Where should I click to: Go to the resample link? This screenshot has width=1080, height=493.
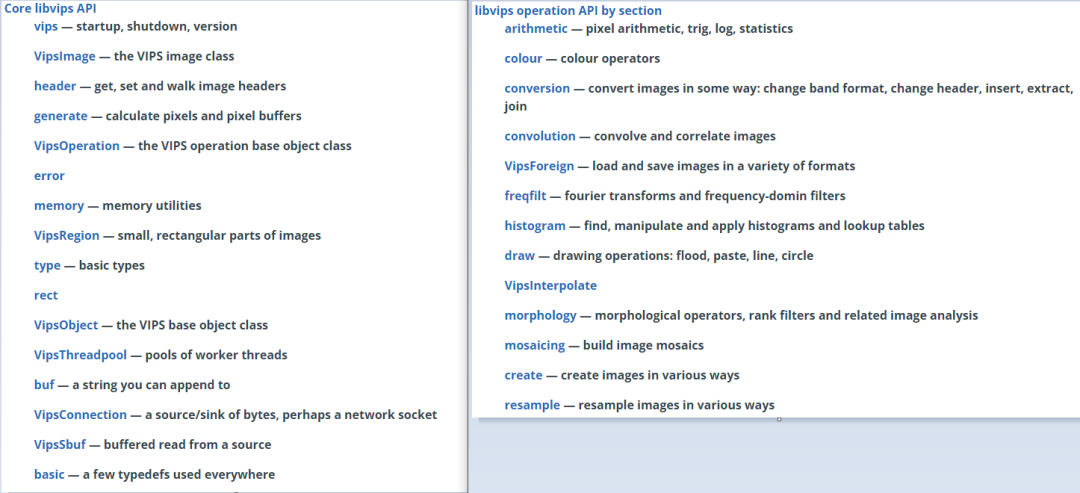532,405
